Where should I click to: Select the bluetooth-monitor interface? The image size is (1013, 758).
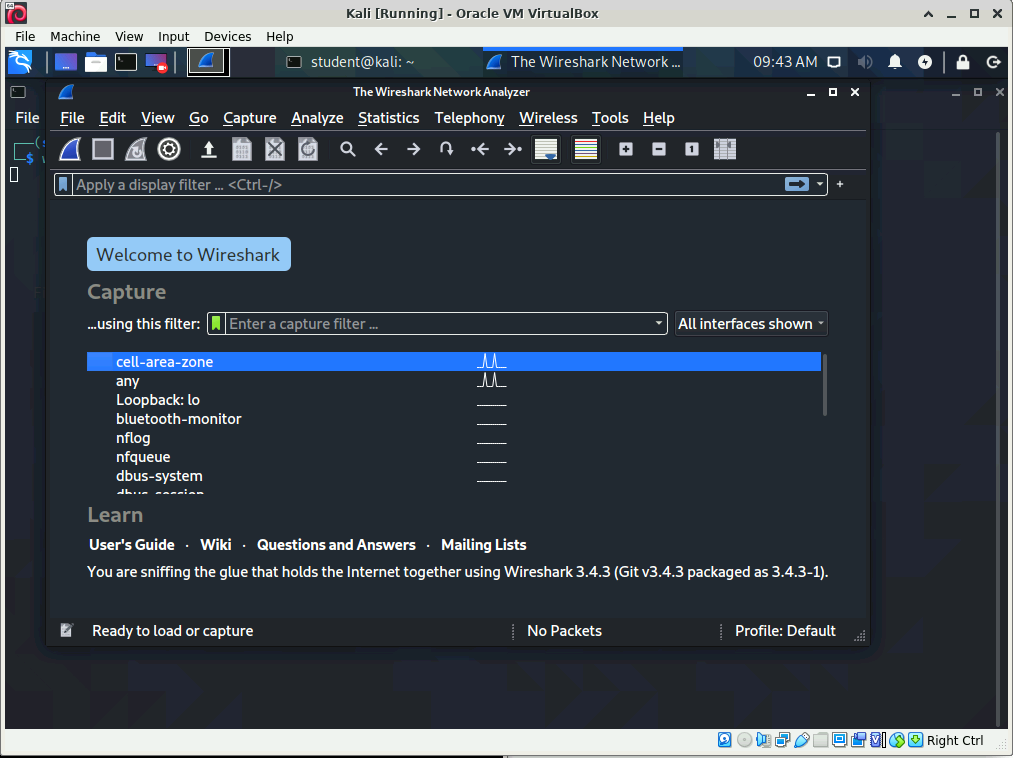click(x=454, y=419)
